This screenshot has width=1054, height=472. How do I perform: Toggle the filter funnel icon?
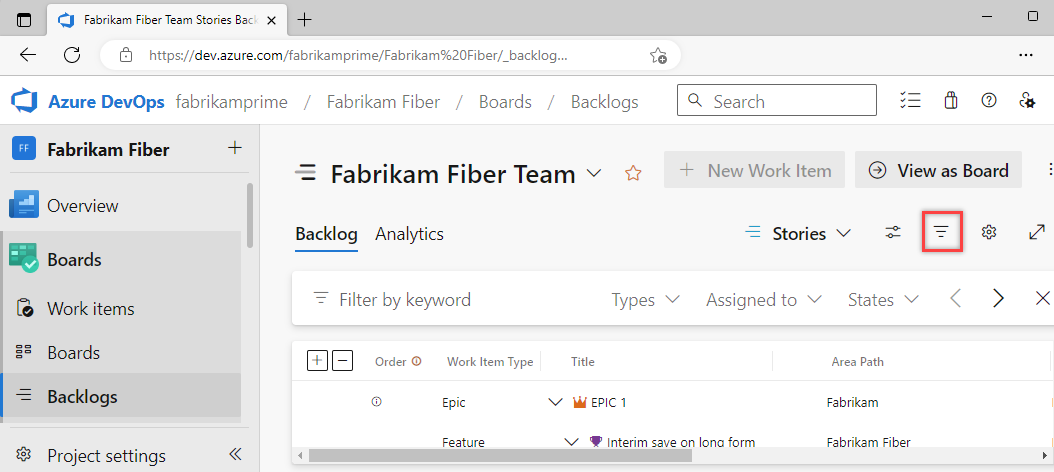(x=942, y=232)
